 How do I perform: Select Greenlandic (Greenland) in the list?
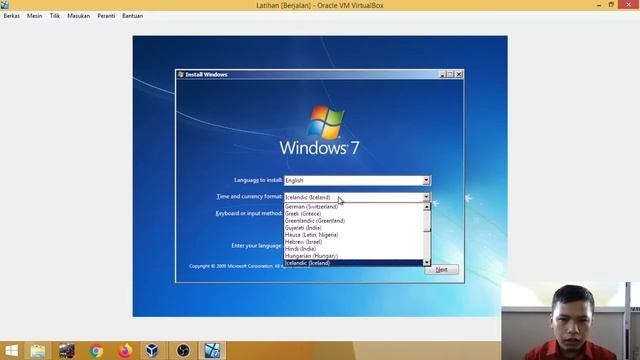[x=353, y=220]
